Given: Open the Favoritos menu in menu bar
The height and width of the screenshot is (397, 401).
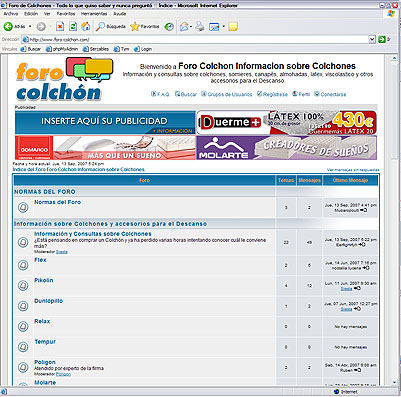Looking at the screenshot, I should coord(66,14).
